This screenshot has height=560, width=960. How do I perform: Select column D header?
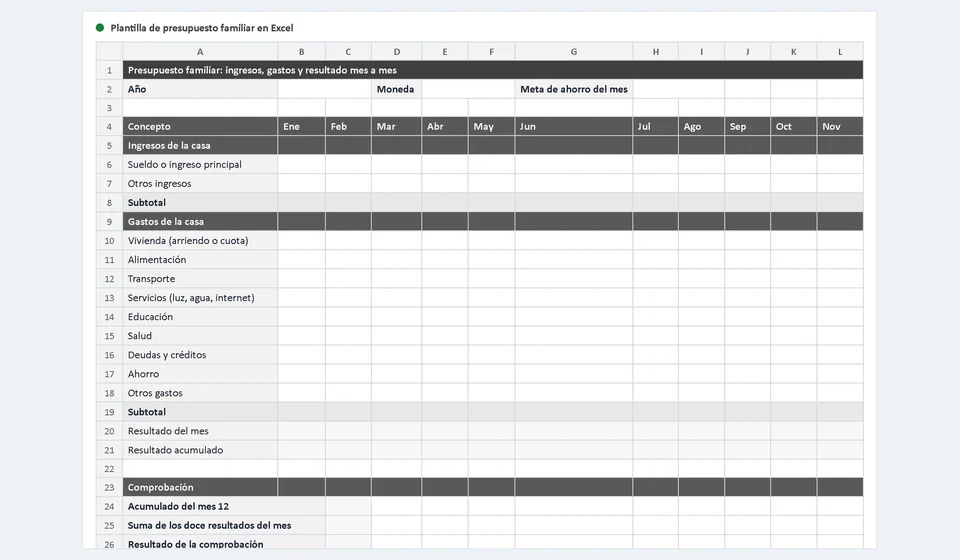pos(397,52)
